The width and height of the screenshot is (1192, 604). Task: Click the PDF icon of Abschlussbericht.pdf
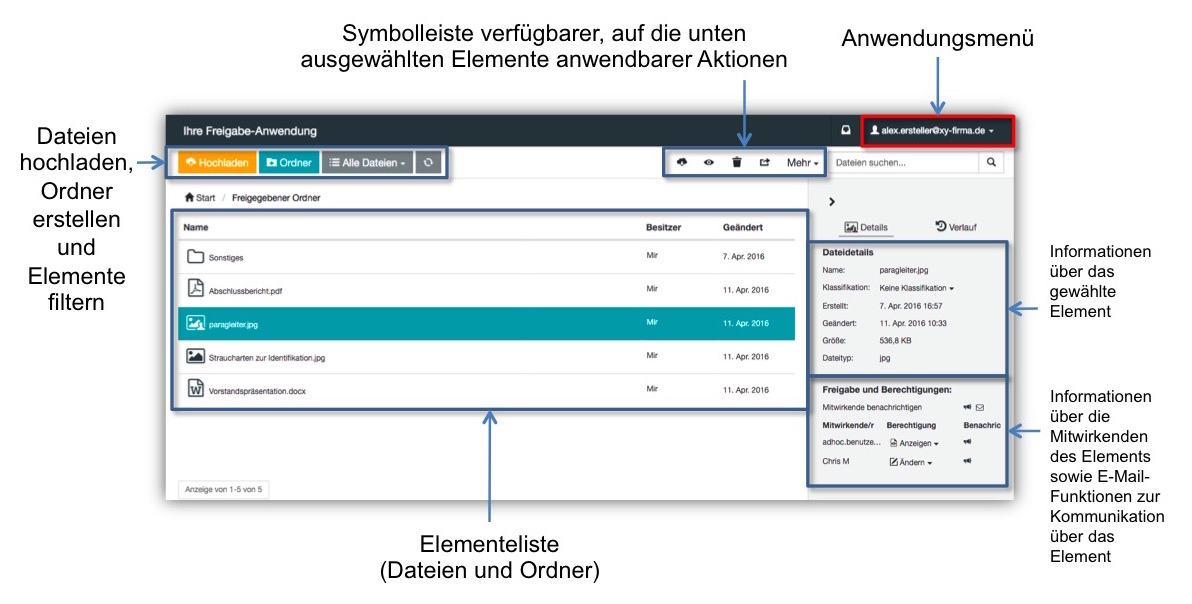tap(195, 289)
